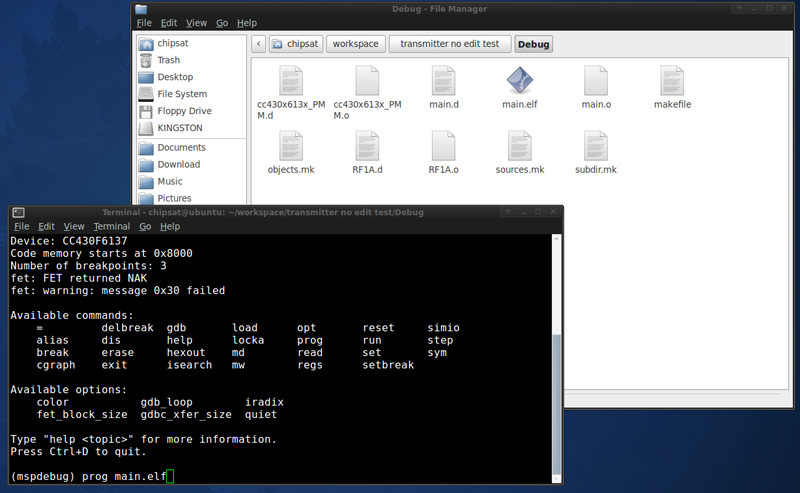Click the 'gdbc_xfer_size' option text

pyautogui.click(x=186, y=414)
